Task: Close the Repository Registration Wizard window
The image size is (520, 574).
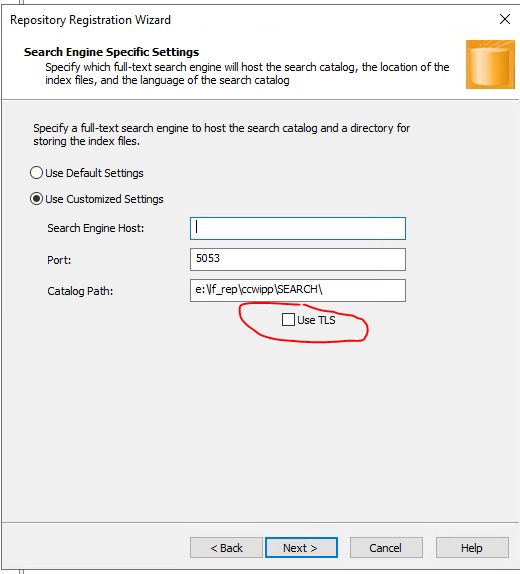Action: tap(505, 19)
